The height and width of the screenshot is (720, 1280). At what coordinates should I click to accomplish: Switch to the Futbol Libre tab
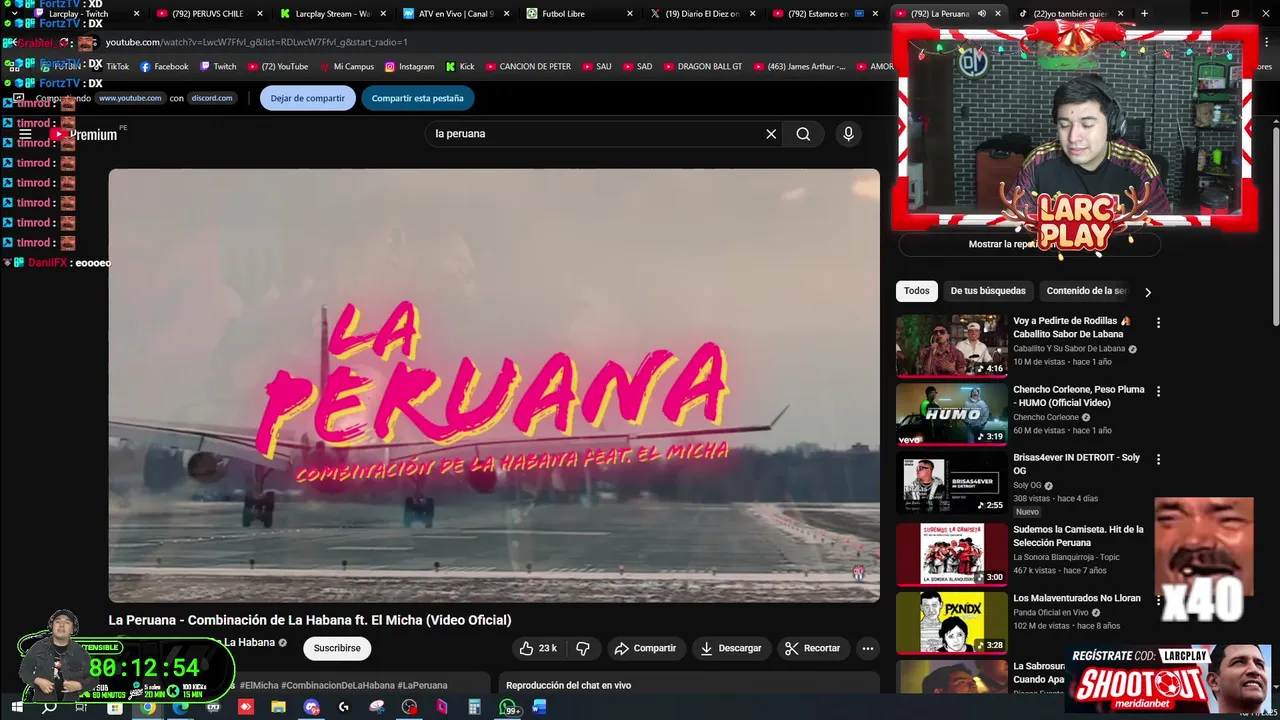tap(579, 14)
